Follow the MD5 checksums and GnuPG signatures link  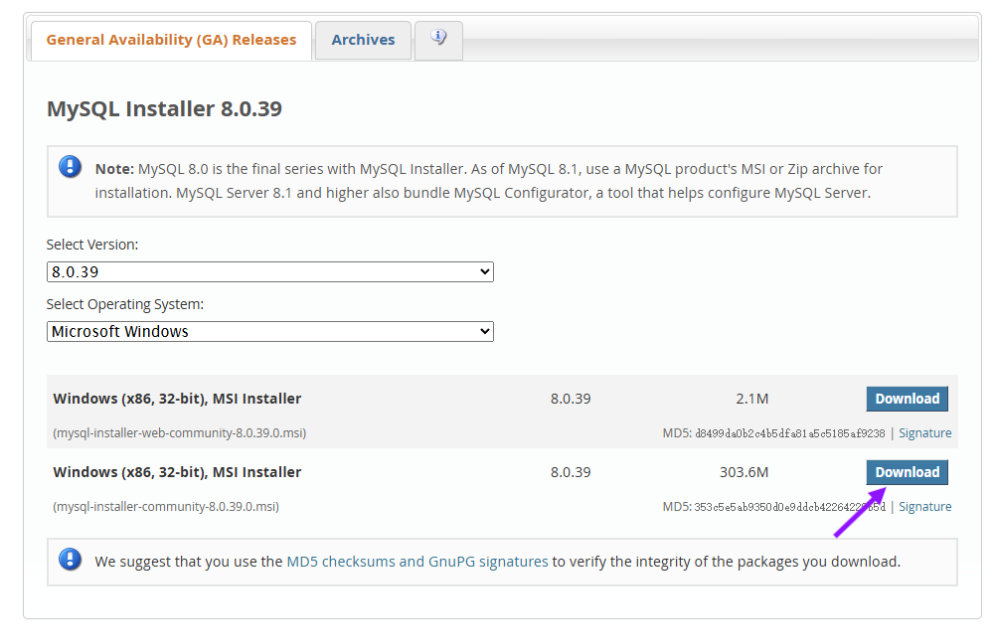(x=417, y=562)
